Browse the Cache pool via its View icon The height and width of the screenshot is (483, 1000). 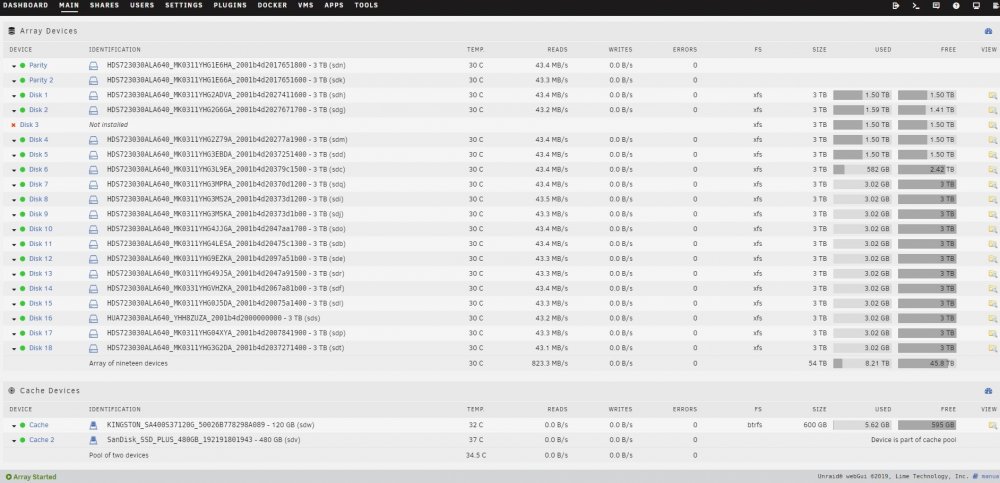[x=992, y=425]
